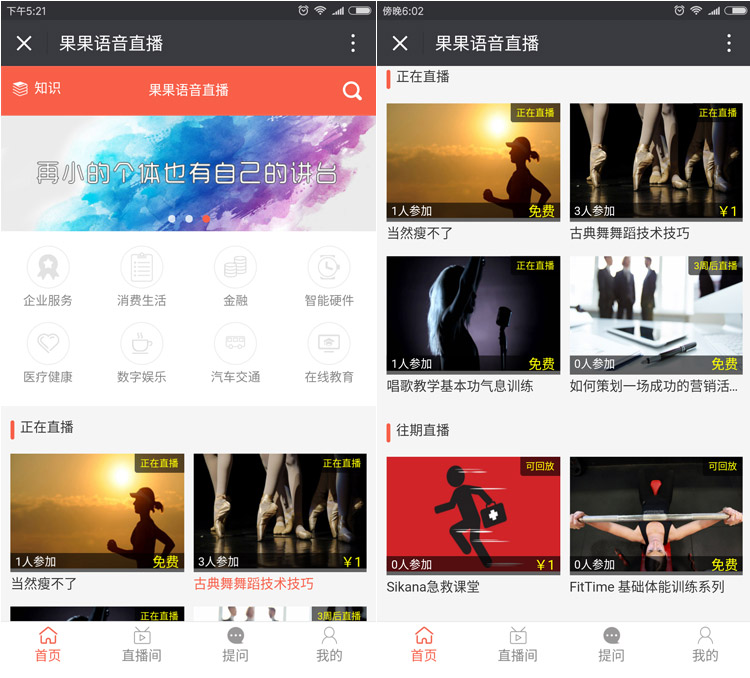Screen dimensions: 750x678
Task: Click 当然瘦不了 title in left screen
Action: tap(44, 584)
